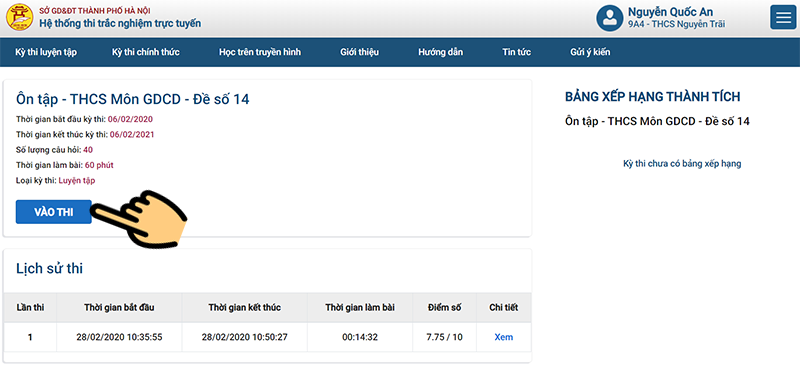
Task: View details via the Xem link
Action: tap(504, 337)
